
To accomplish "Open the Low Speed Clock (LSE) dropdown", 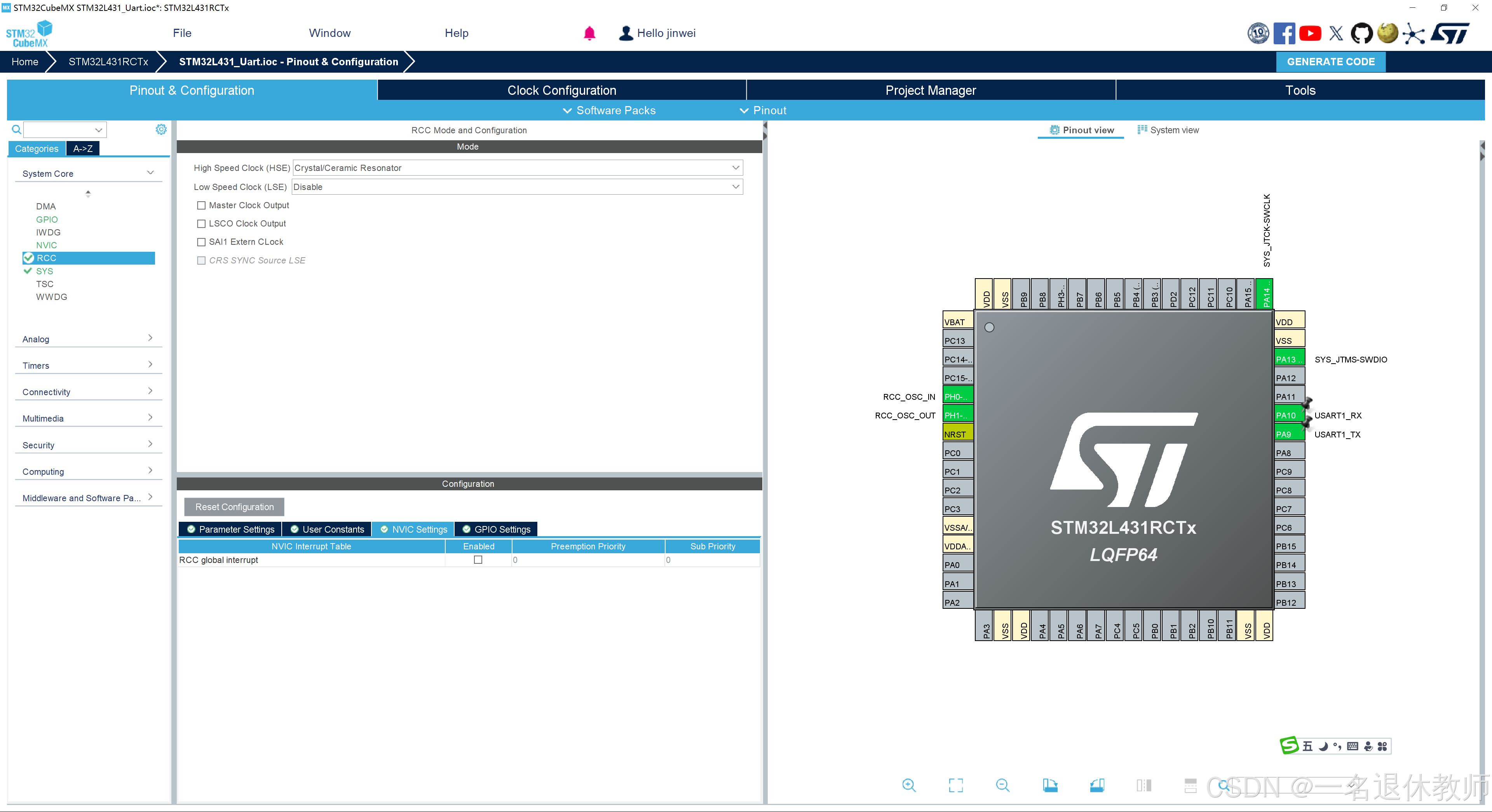I will [x=736, y=186].
